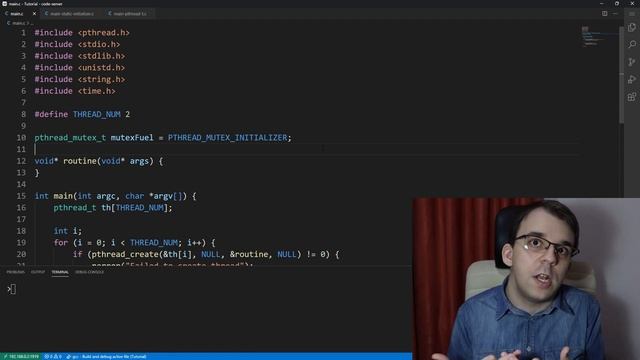
Task: Close the main.c editor tab
Action: pos(34,13)
